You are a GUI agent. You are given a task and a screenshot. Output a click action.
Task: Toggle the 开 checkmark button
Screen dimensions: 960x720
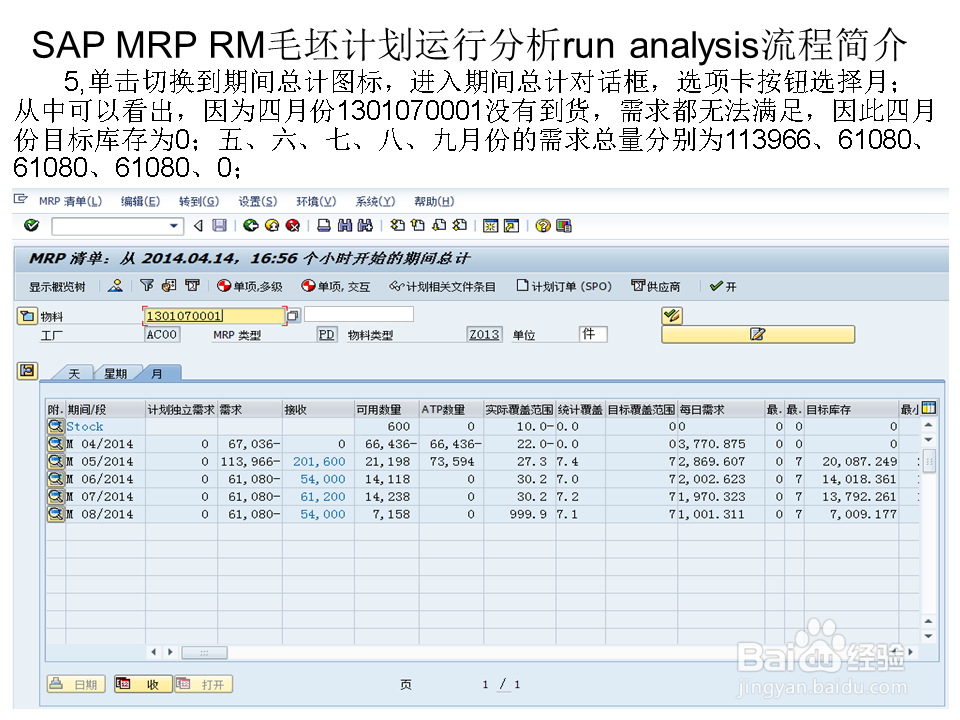(723, 287)
